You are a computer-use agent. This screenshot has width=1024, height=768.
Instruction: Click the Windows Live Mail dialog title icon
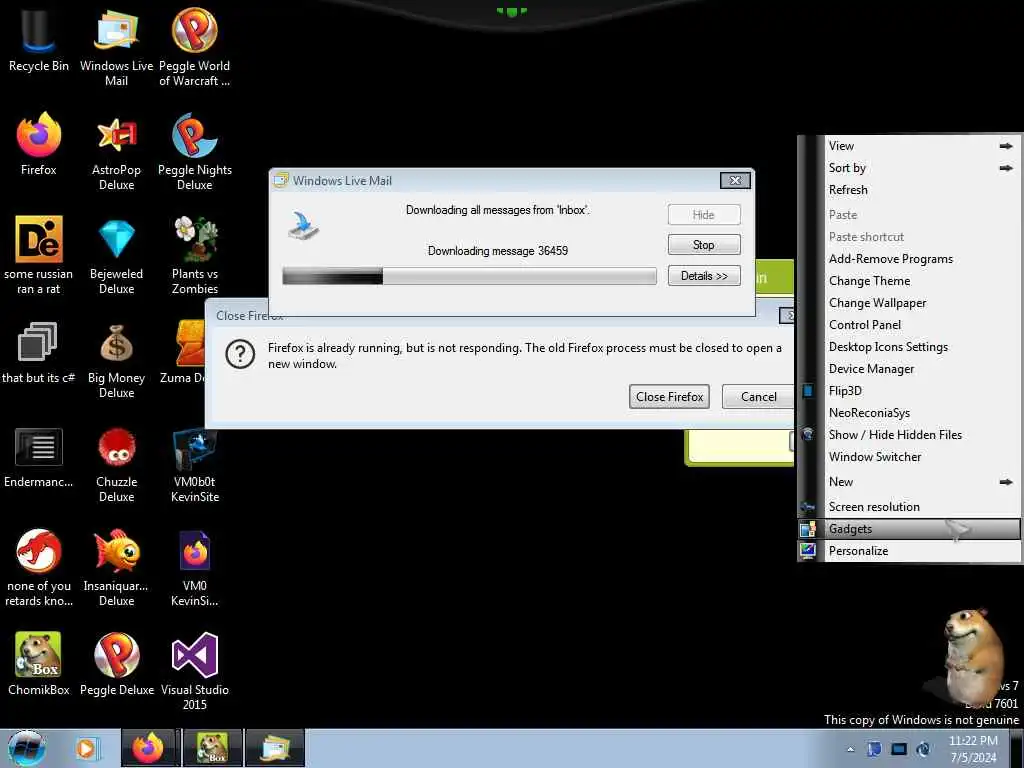pyautogui.click(x=281, y=180)
